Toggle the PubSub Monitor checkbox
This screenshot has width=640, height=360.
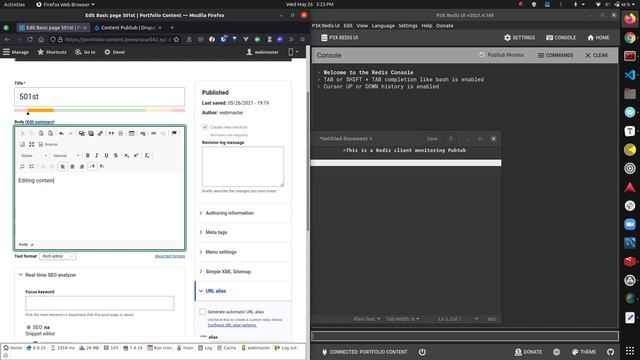click(482, 55)
